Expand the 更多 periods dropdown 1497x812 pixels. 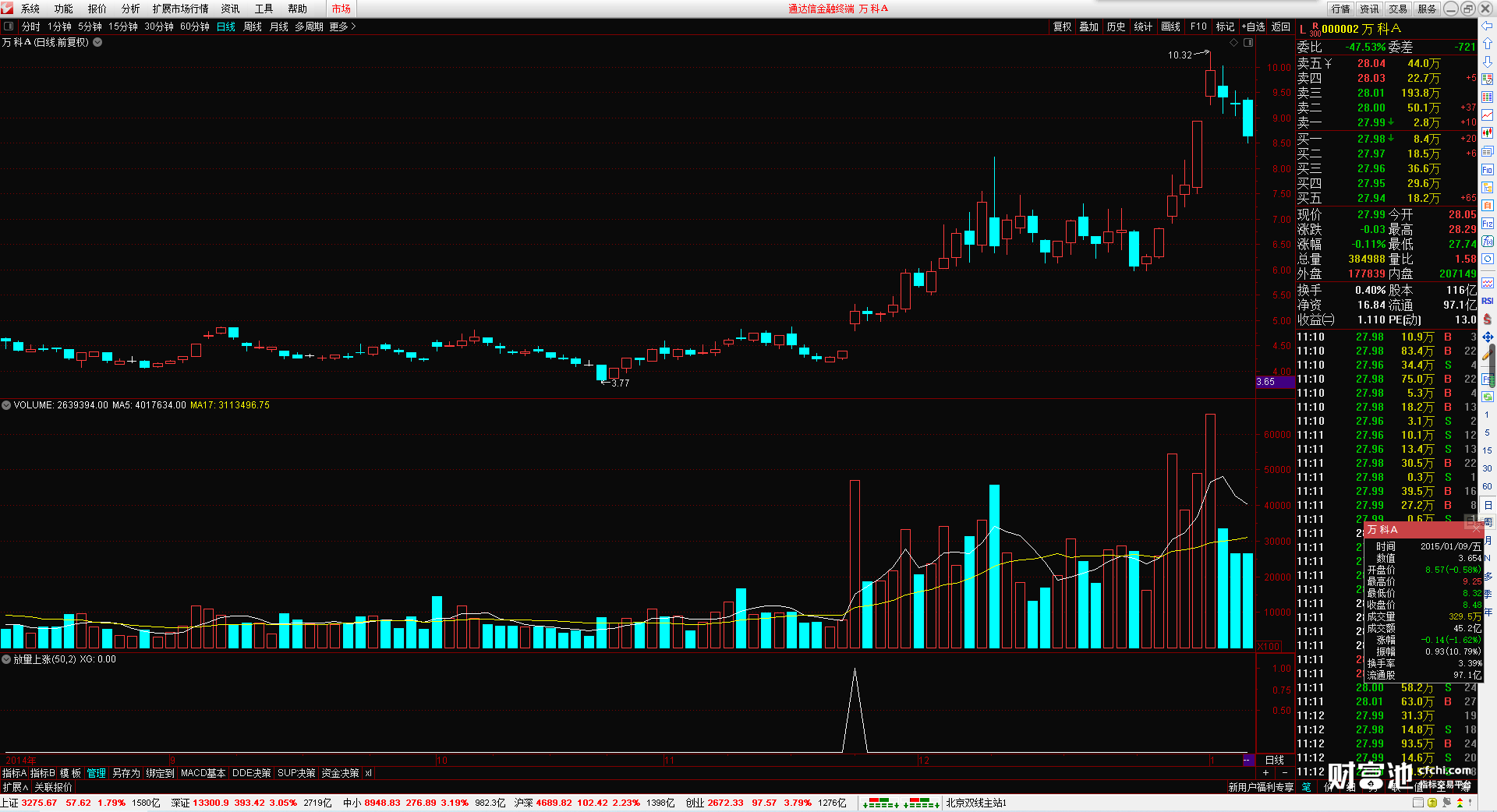pos(342,26)
